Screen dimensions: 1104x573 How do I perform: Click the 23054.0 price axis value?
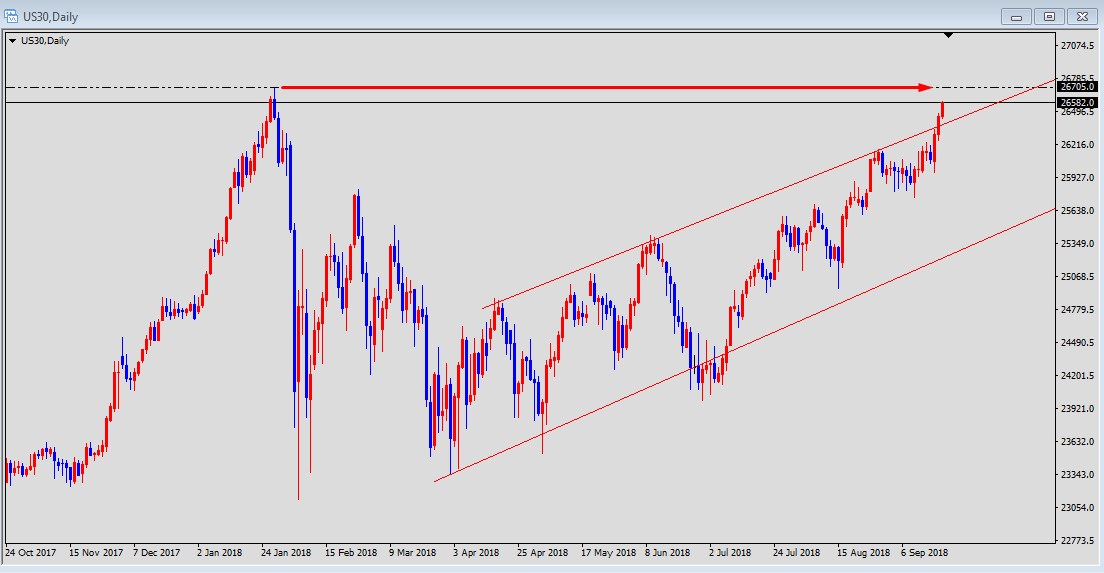pos(1077,508)
